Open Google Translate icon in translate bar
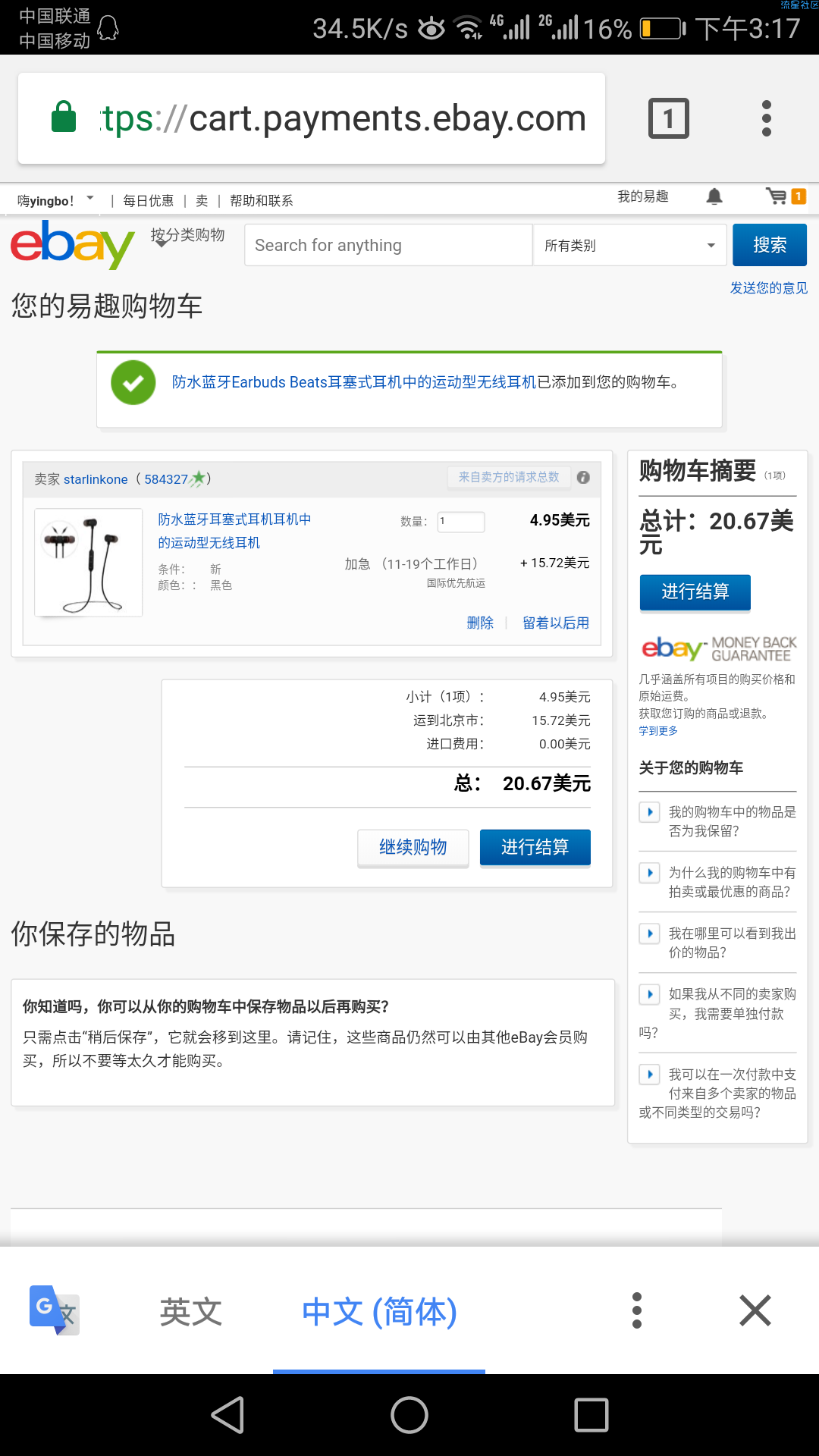The height and width of the screenshot is (1456, 819). point(55,1310)
